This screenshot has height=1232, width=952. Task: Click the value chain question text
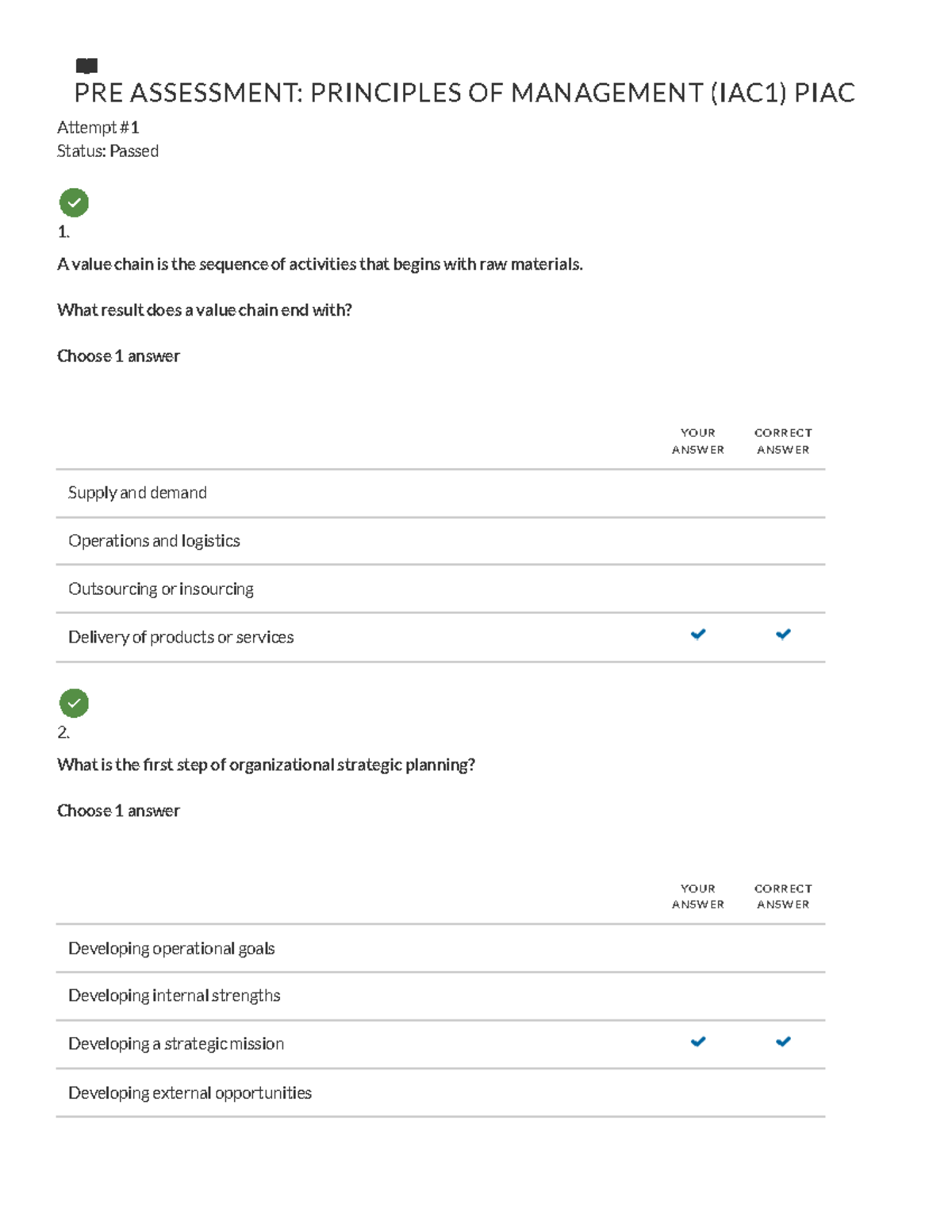click(320, 264)
